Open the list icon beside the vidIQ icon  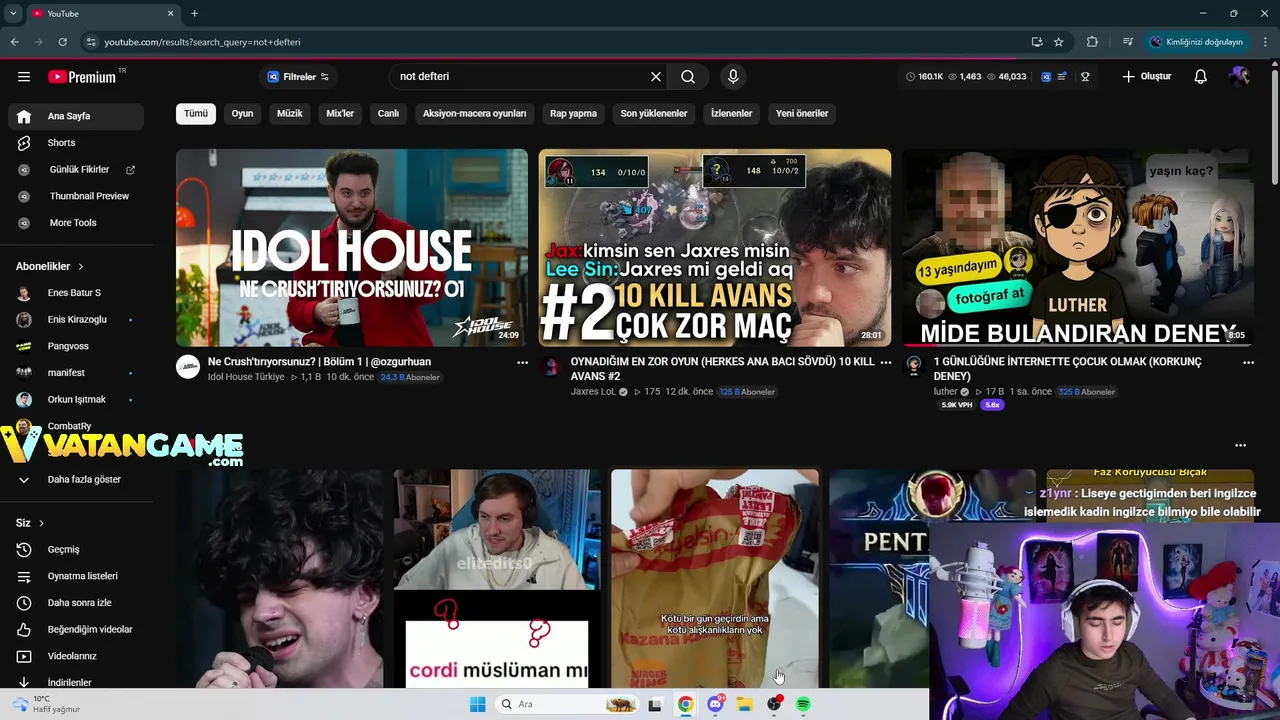click(1062, 77)
